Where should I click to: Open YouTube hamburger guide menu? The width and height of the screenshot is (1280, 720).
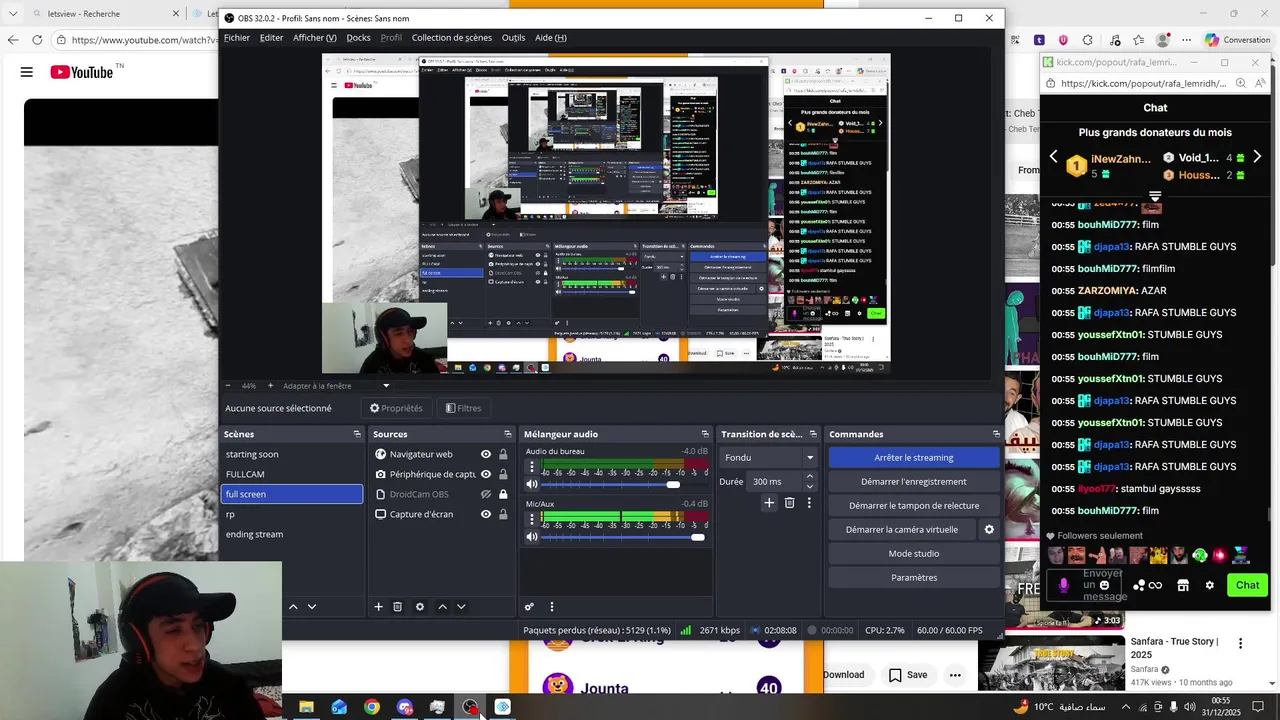pos(27,72)
